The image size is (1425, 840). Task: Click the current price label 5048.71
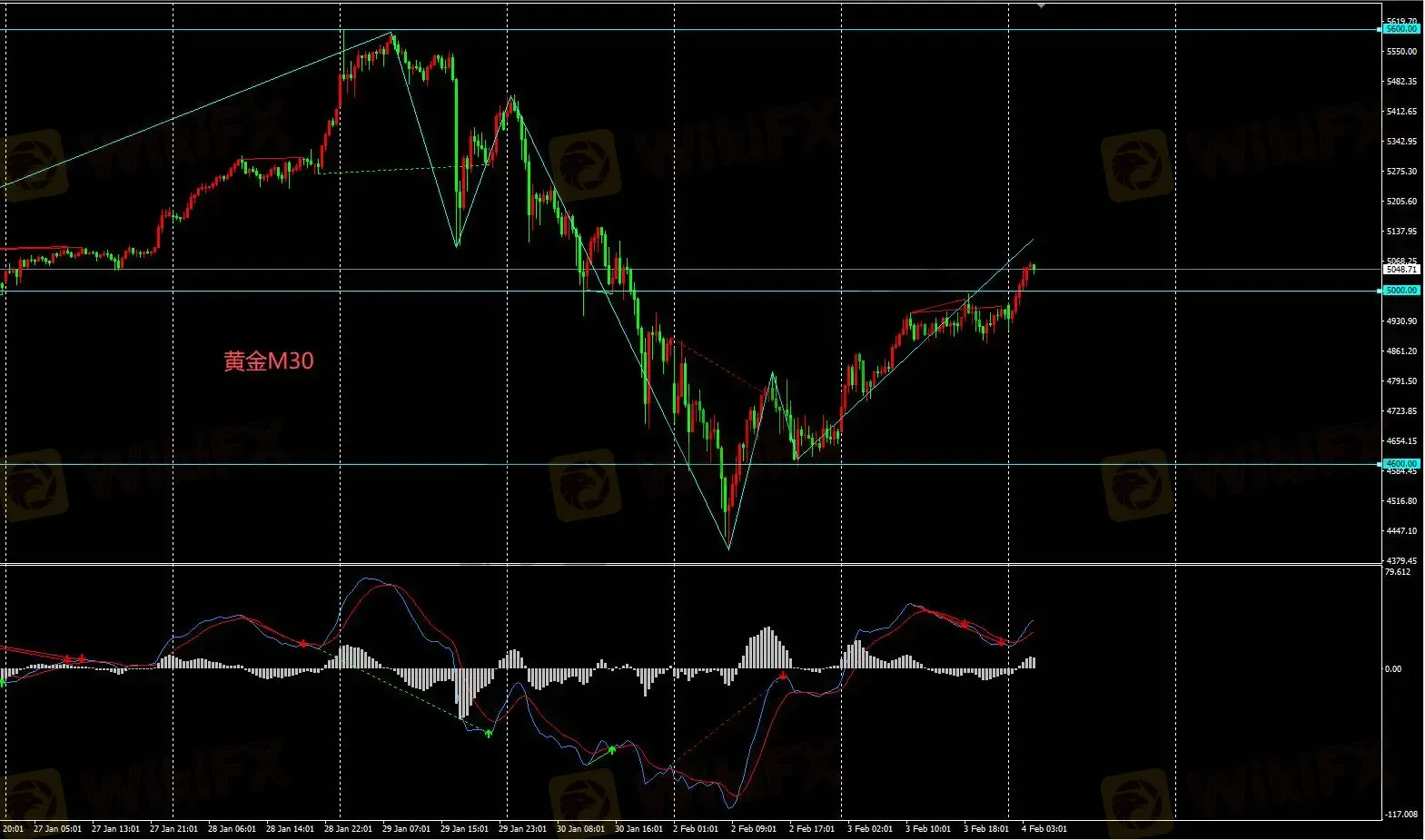[1401, 270]
